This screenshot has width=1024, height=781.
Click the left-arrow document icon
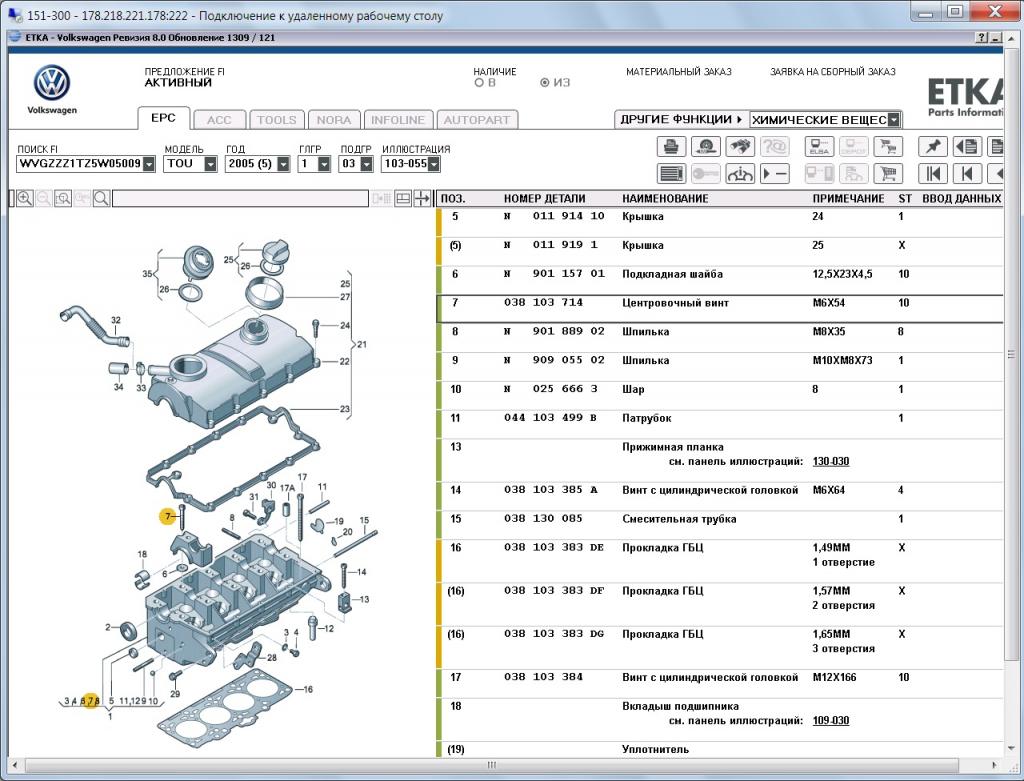tap(967, 147)
